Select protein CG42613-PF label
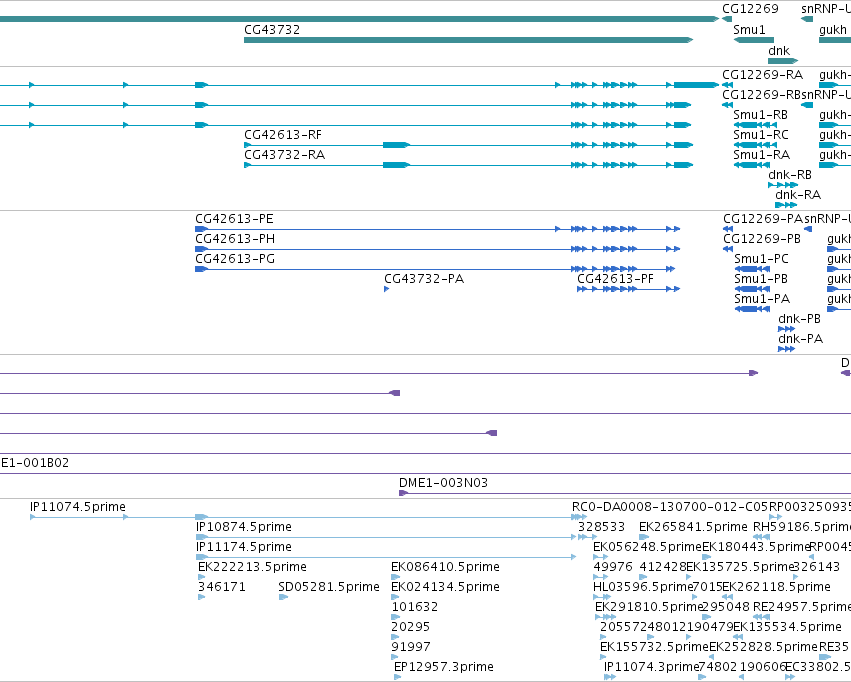Viewport: 851px width, 682px height. [x=615, y=279]
